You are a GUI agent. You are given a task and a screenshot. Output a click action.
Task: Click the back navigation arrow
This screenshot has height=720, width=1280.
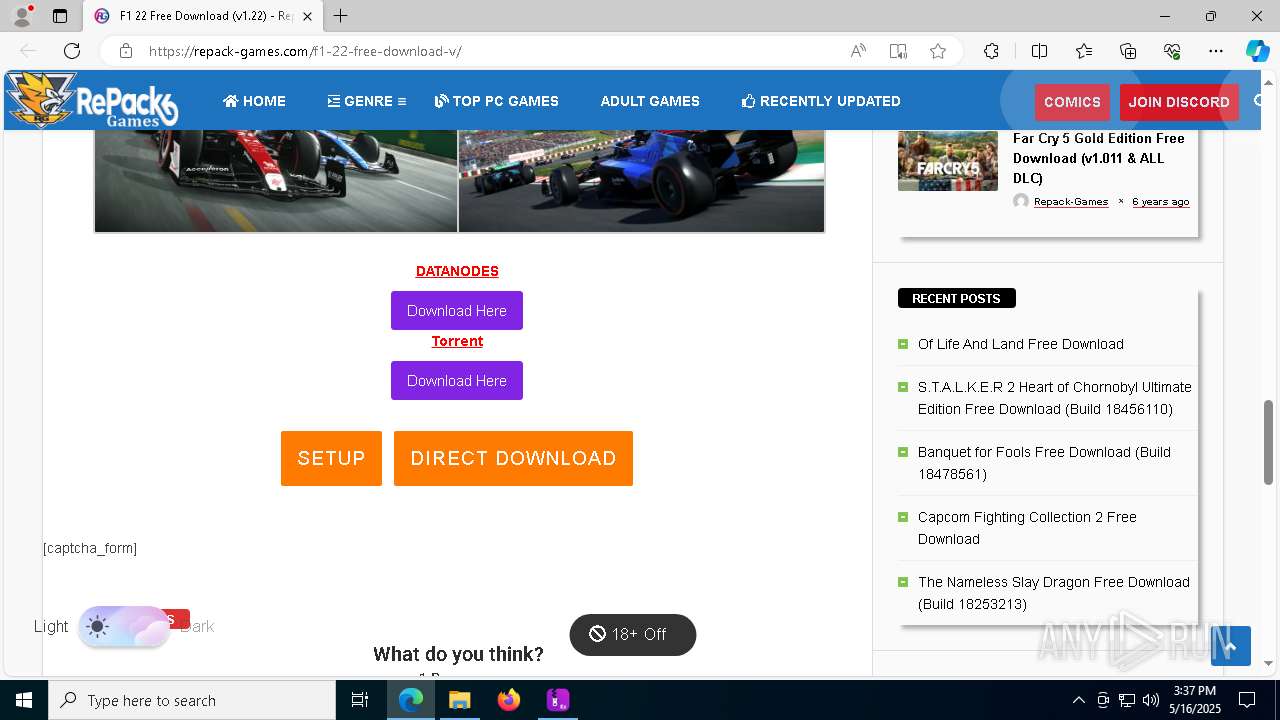(28, 51)
